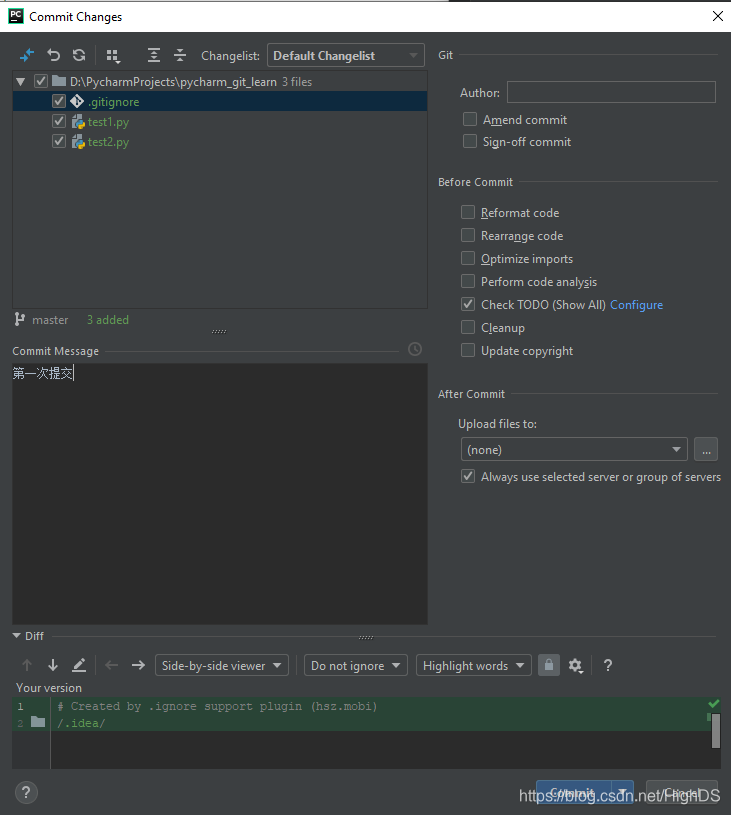Open the Group By icon menu
The width and height of the screenshot is (731, 815).
(x=113, y=56)
